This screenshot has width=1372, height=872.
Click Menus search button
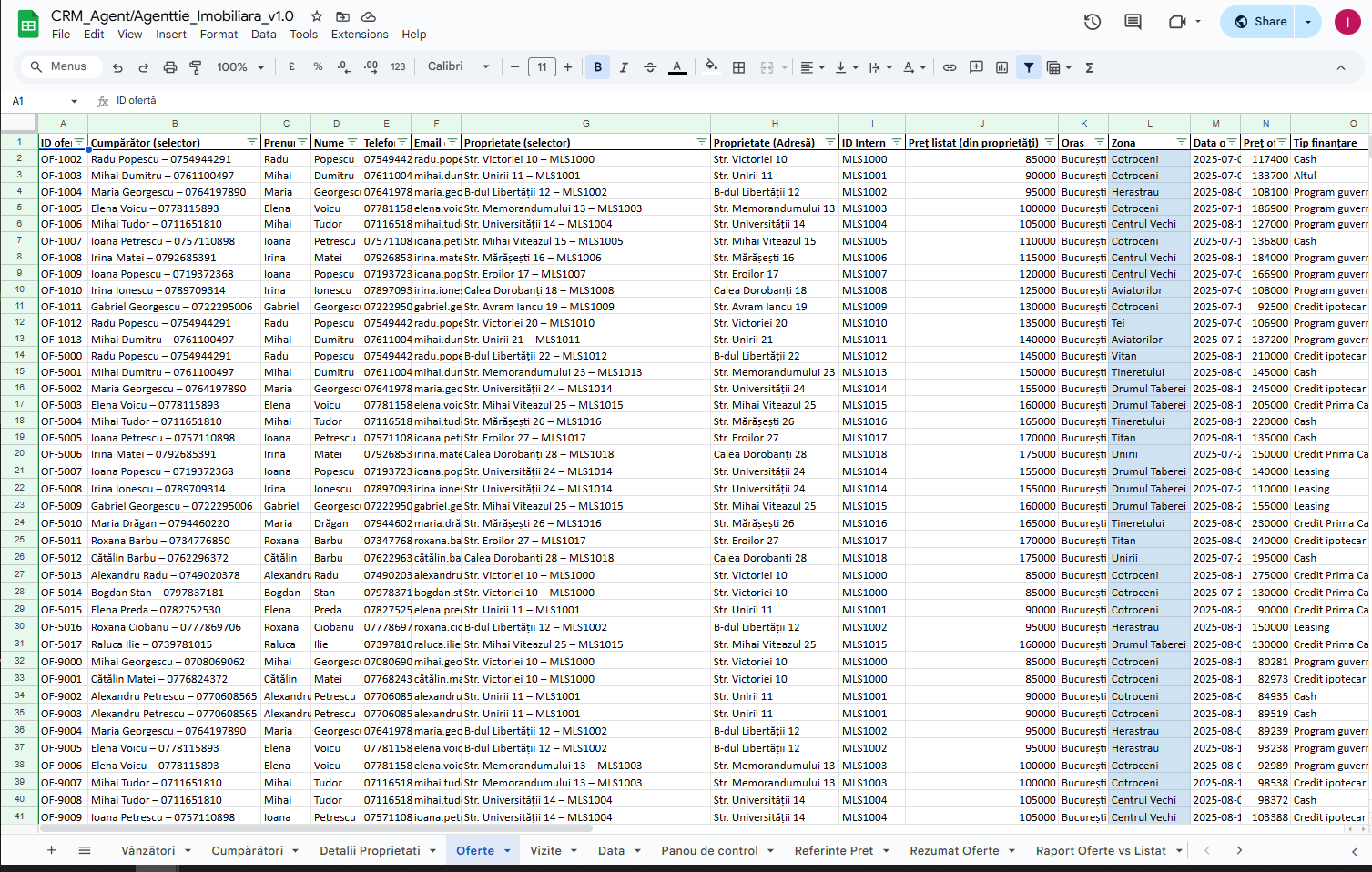58,66
